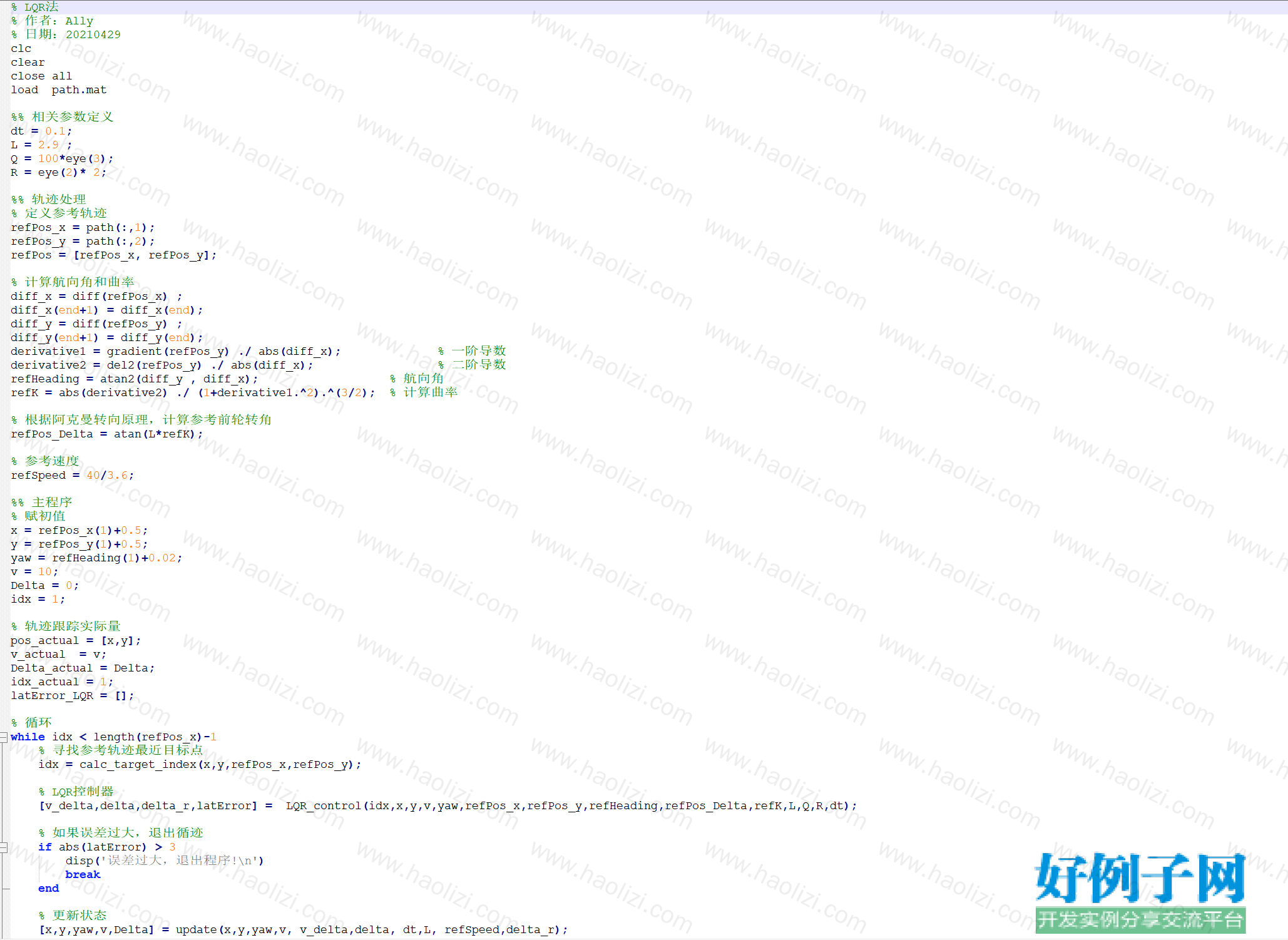
Task: Click the 'v = 10;' line
Action: 35,572
